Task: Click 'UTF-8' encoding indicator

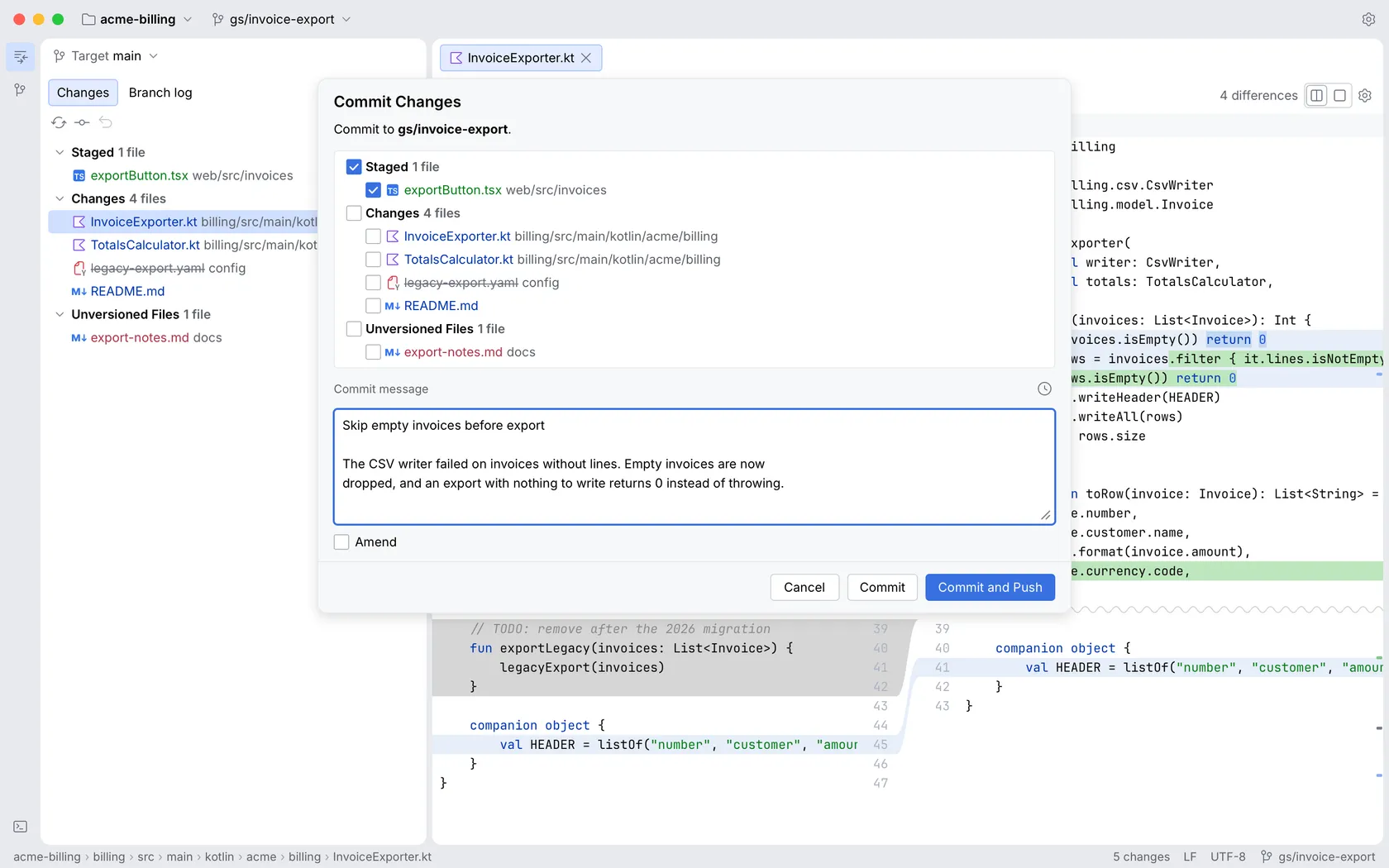Action: tap(1228, 856)
